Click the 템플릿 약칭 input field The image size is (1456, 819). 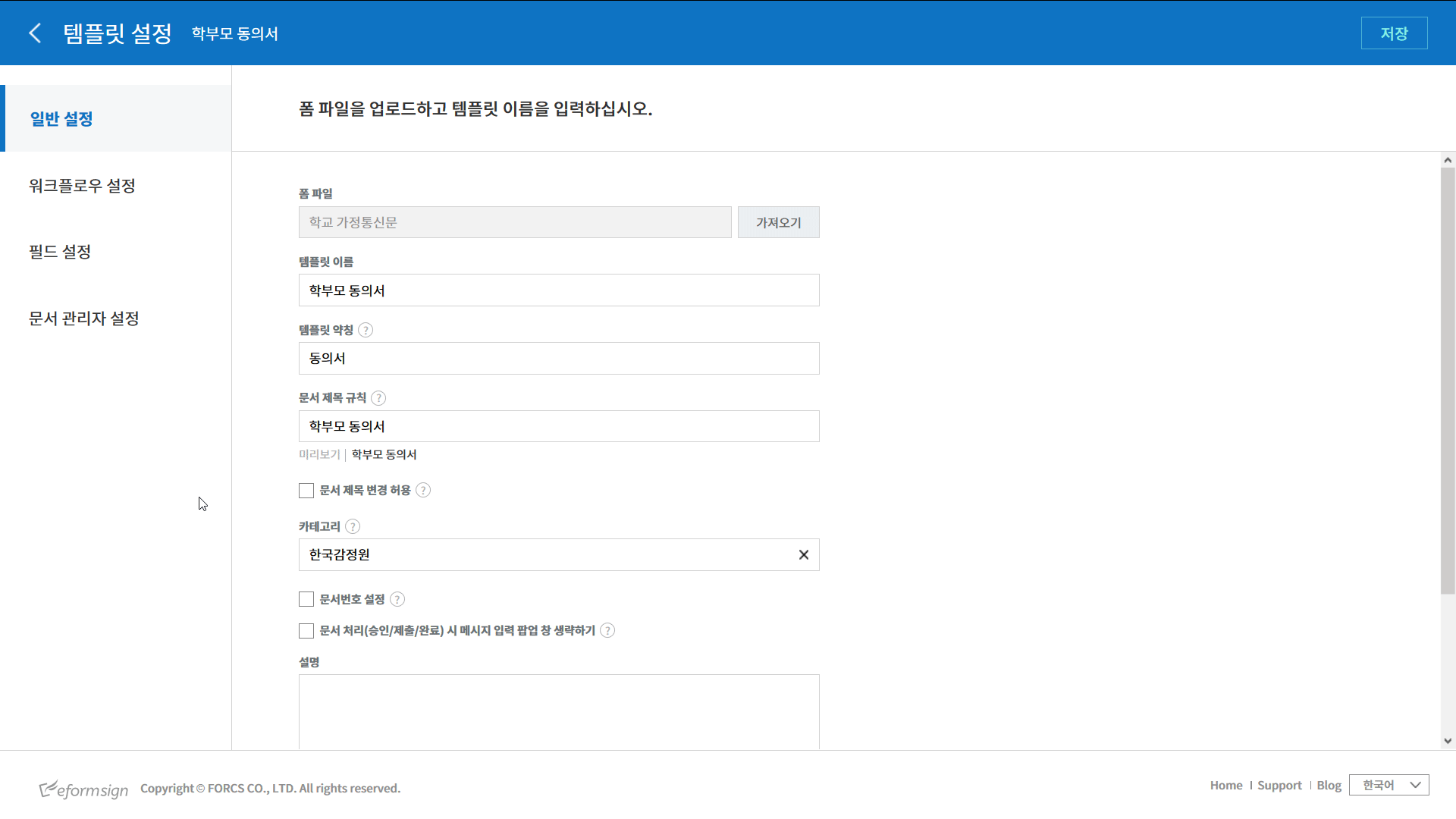pos(559,358)
